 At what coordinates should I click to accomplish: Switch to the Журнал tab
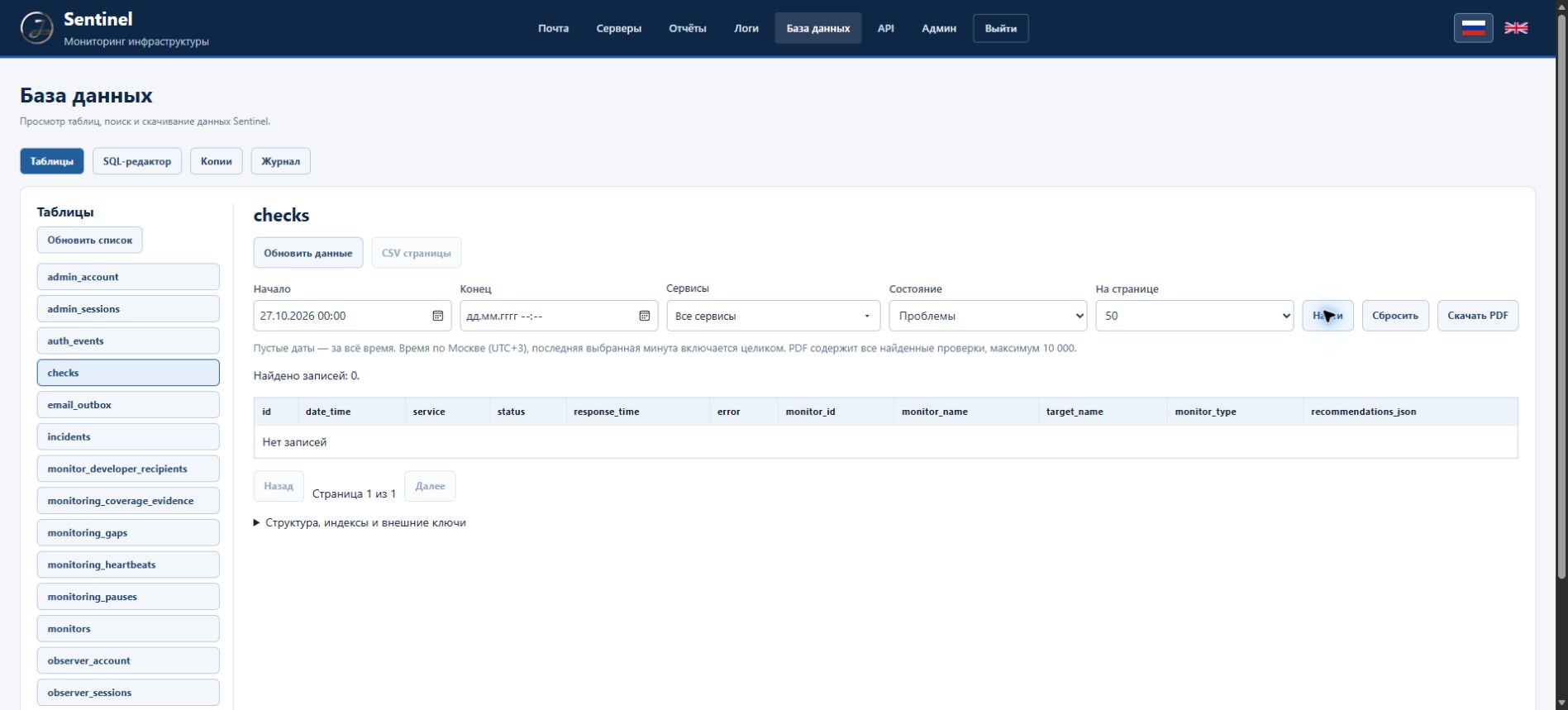[x=281, y=161]
